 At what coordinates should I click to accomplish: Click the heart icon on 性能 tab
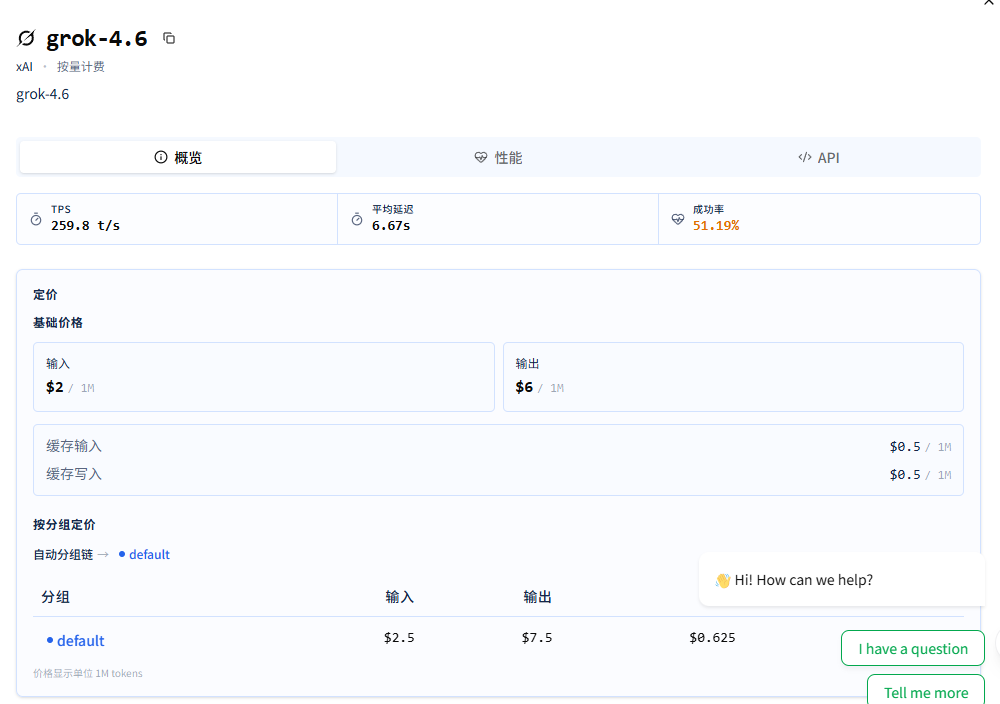pyautogui.click(x=481, y=158)
